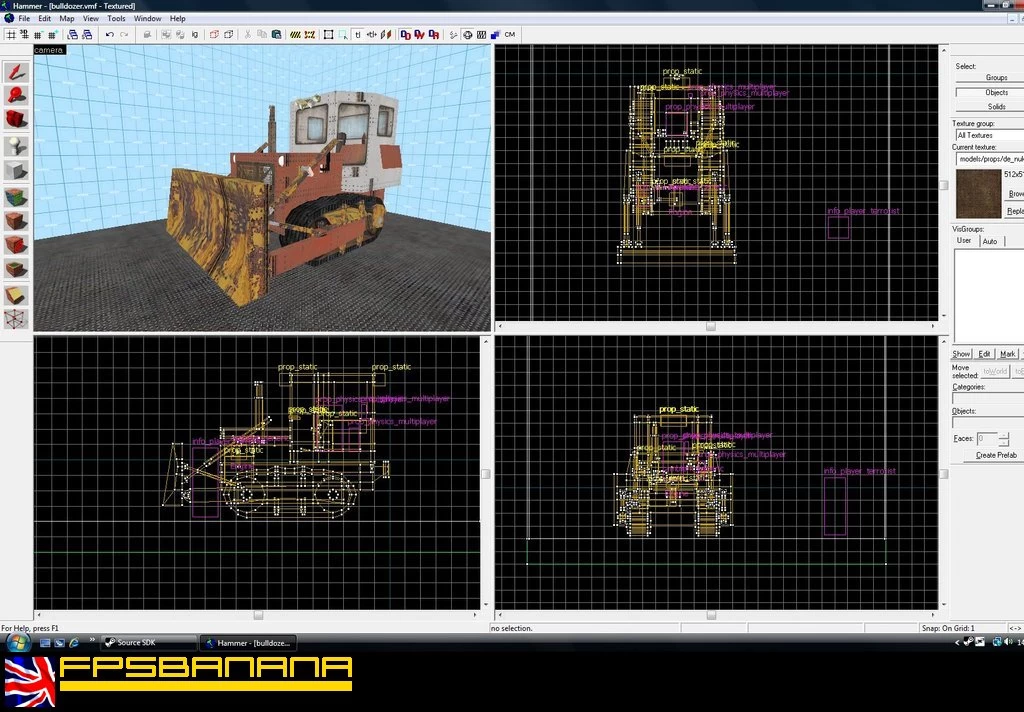Toggle the texture lock 'tl' button
The image size is (1024, 712).
coord(358,35)
